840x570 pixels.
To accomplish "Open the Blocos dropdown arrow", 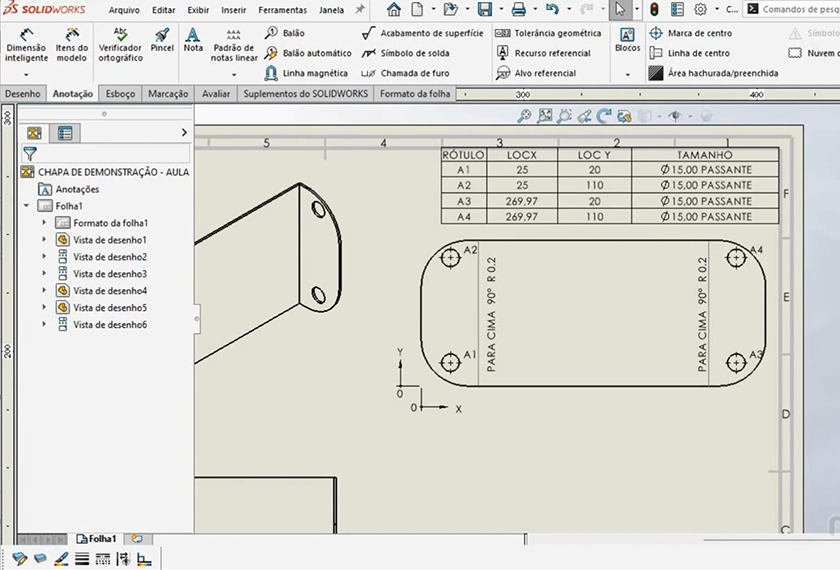I will click(x=627, y=74).
